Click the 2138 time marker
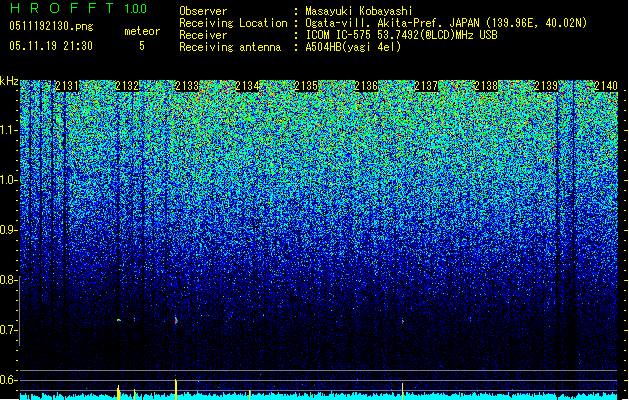 coord(486,86)
